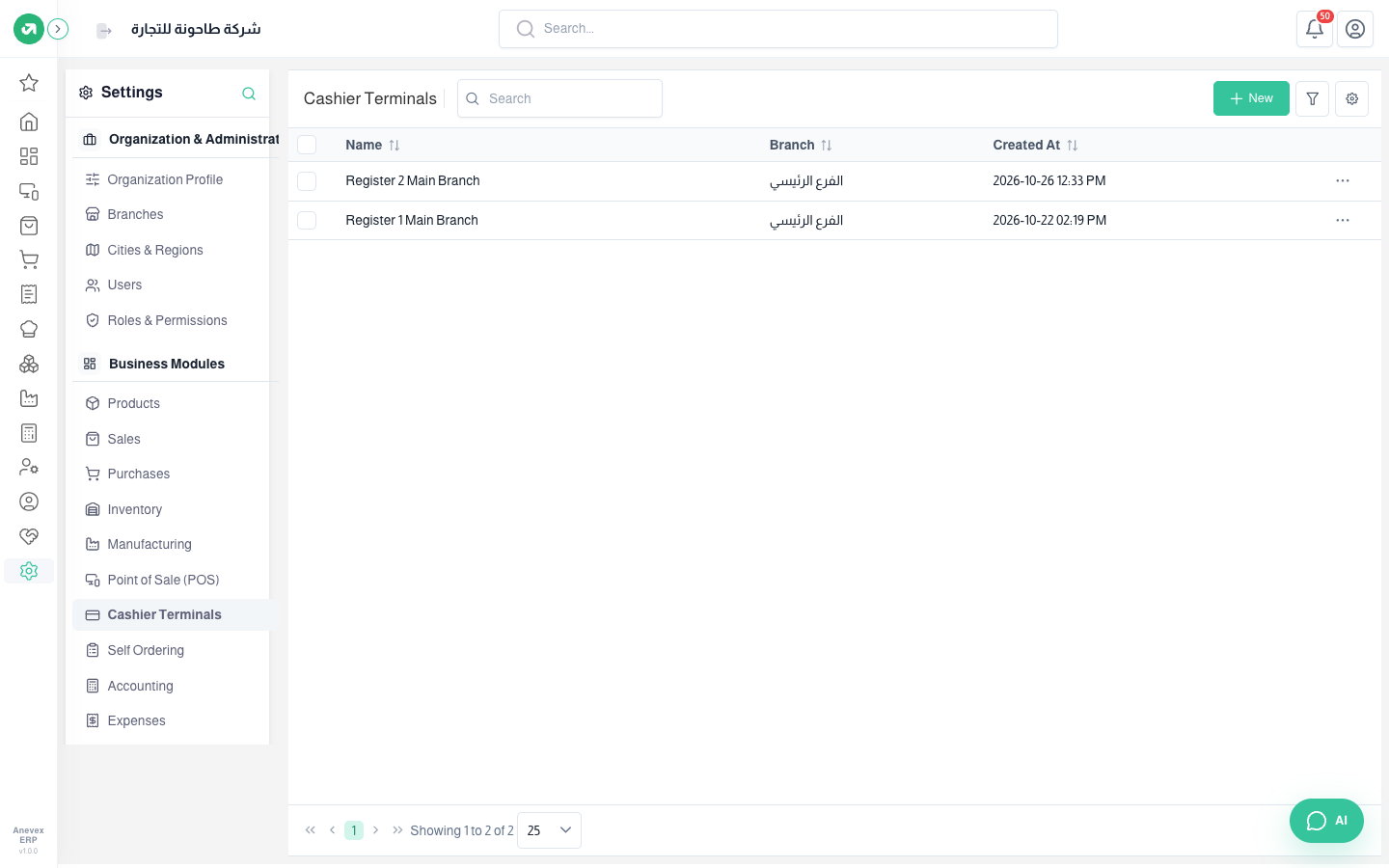1389x868 pixels.
Task: Open the notifications bell
Action: pyautogui.click(x=1315, y=29)
